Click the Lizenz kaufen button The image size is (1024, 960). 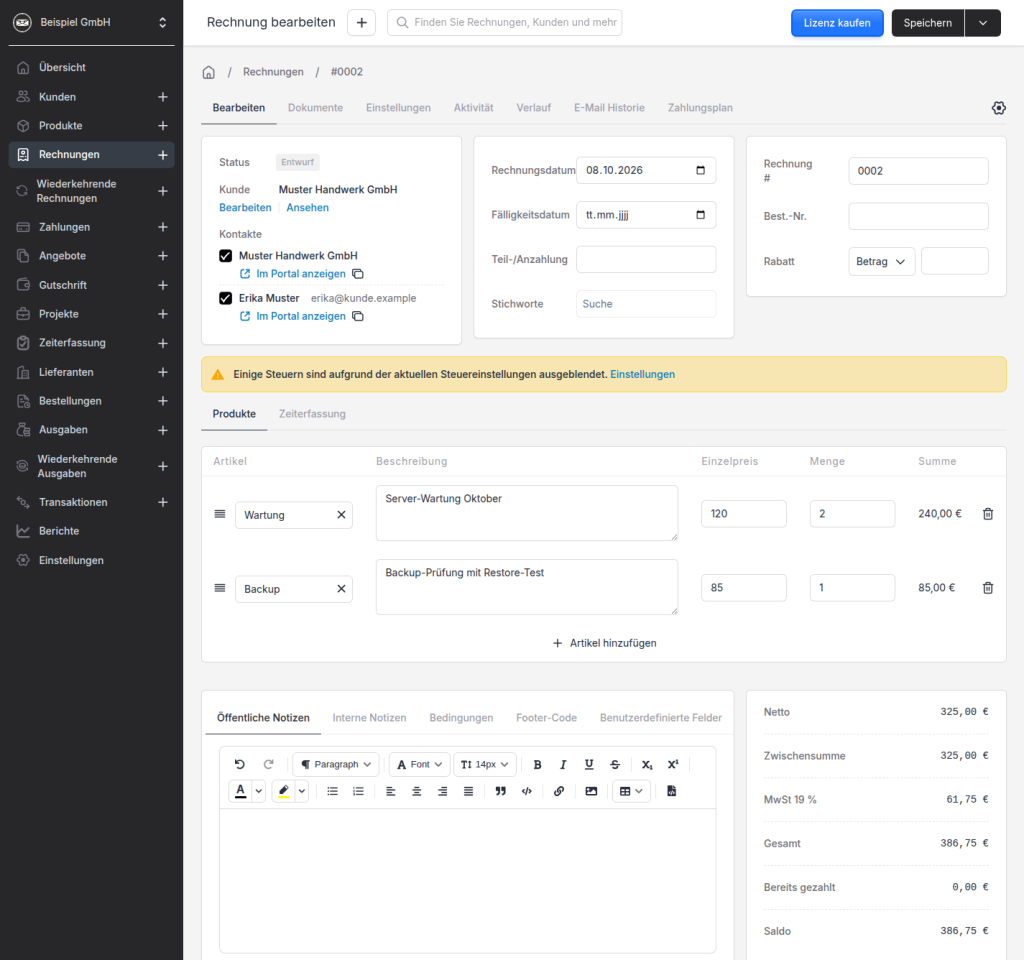(x=837, y=23)
